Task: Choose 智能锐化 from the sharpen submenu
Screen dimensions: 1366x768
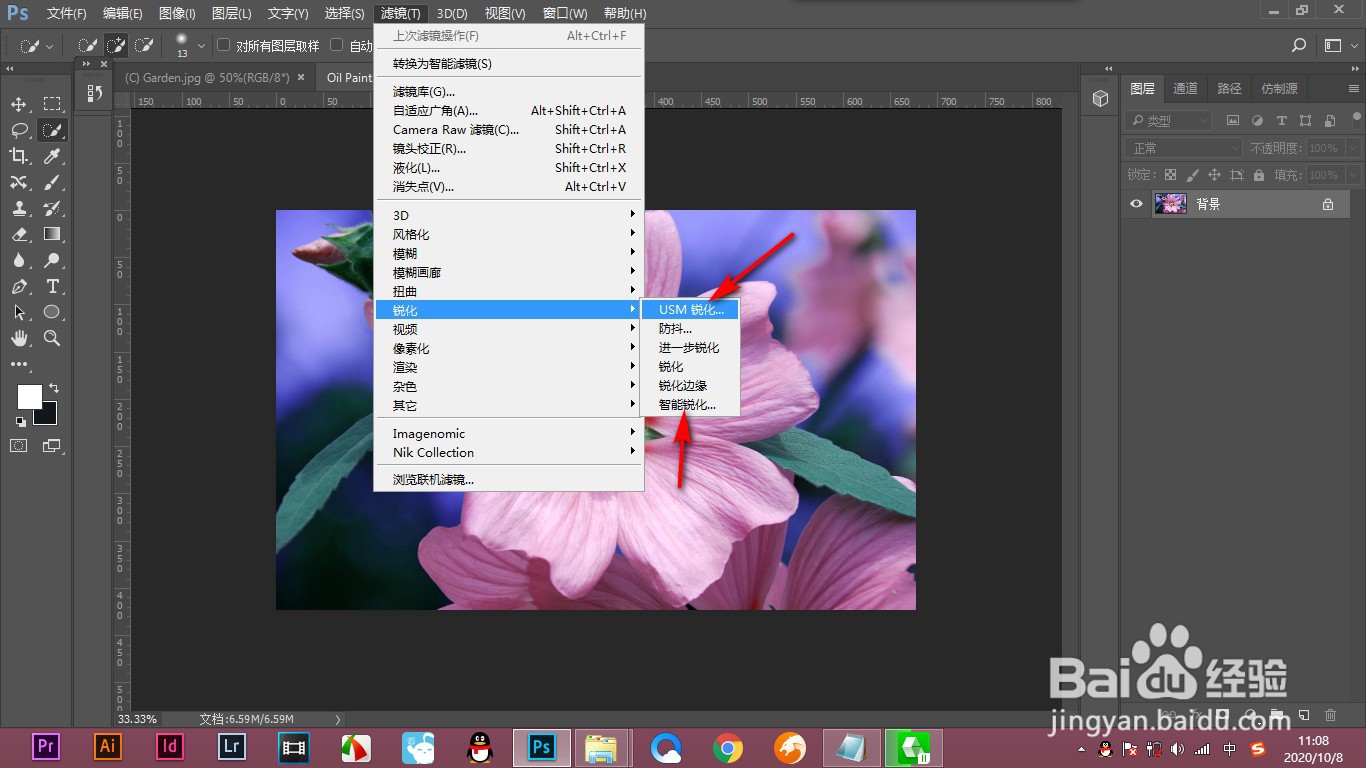Action: click(x=691, y=405)
